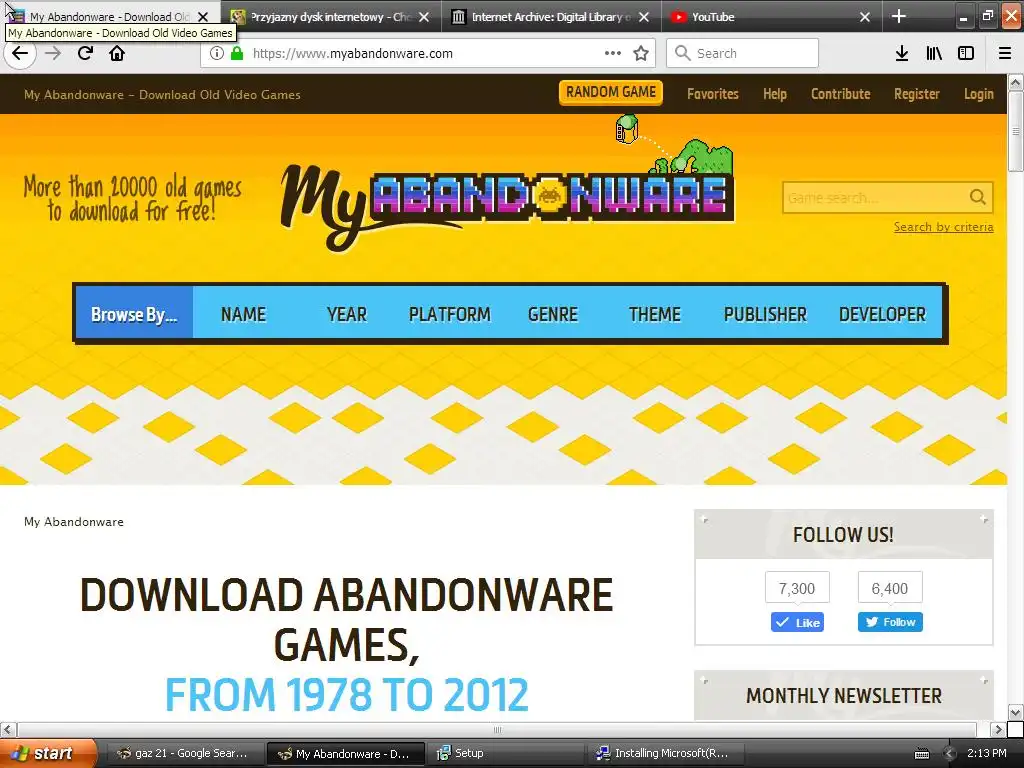Browse games by GENRE
The width and height of the screenshot is (1024, 768).
click(x=552, y=314)
